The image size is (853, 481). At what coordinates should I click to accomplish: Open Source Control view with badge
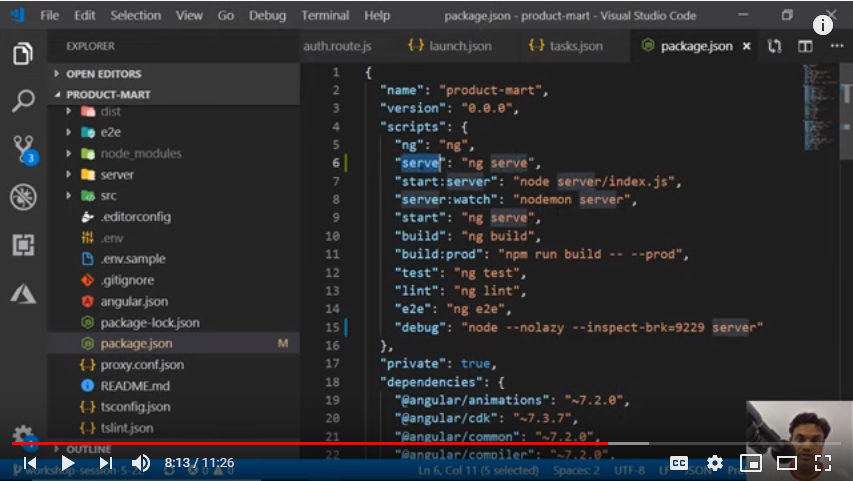[23, 150]
